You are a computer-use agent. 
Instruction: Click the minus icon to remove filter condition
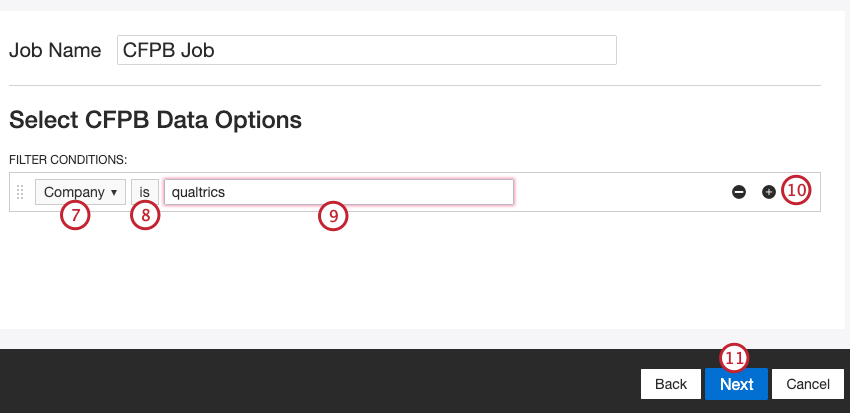click(739, 192)
